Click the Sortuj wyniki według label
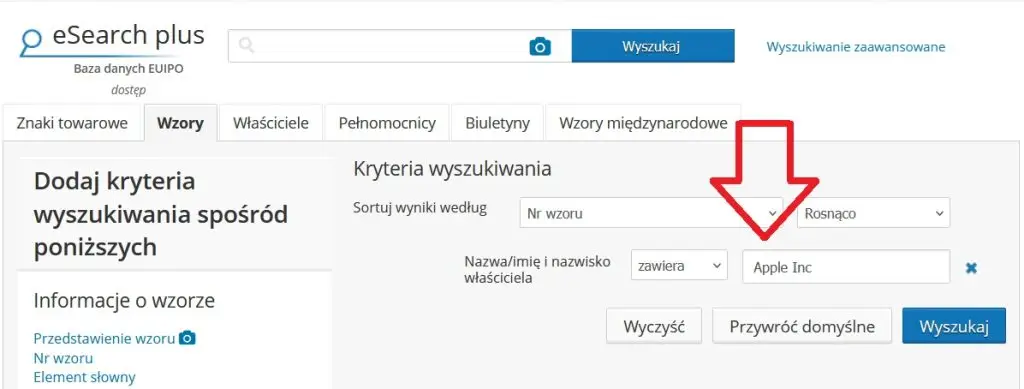The width and height of the screenshot is (1024, 389). (420, 208)
